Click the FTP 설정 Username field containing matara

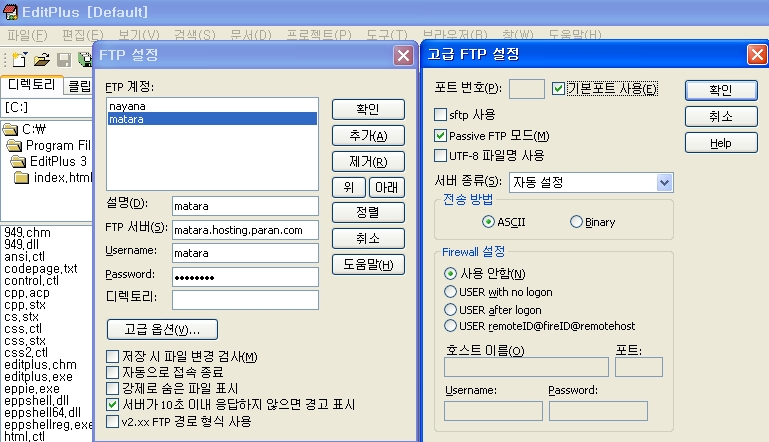coord(245,253)
